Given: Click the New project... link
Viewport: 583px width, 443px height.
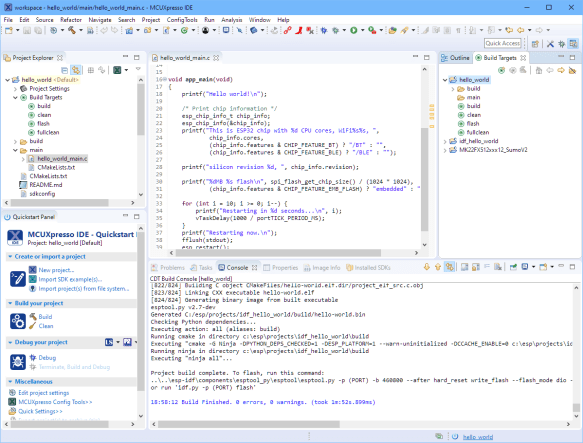Looking at the screenshot, I should [56, 270].
